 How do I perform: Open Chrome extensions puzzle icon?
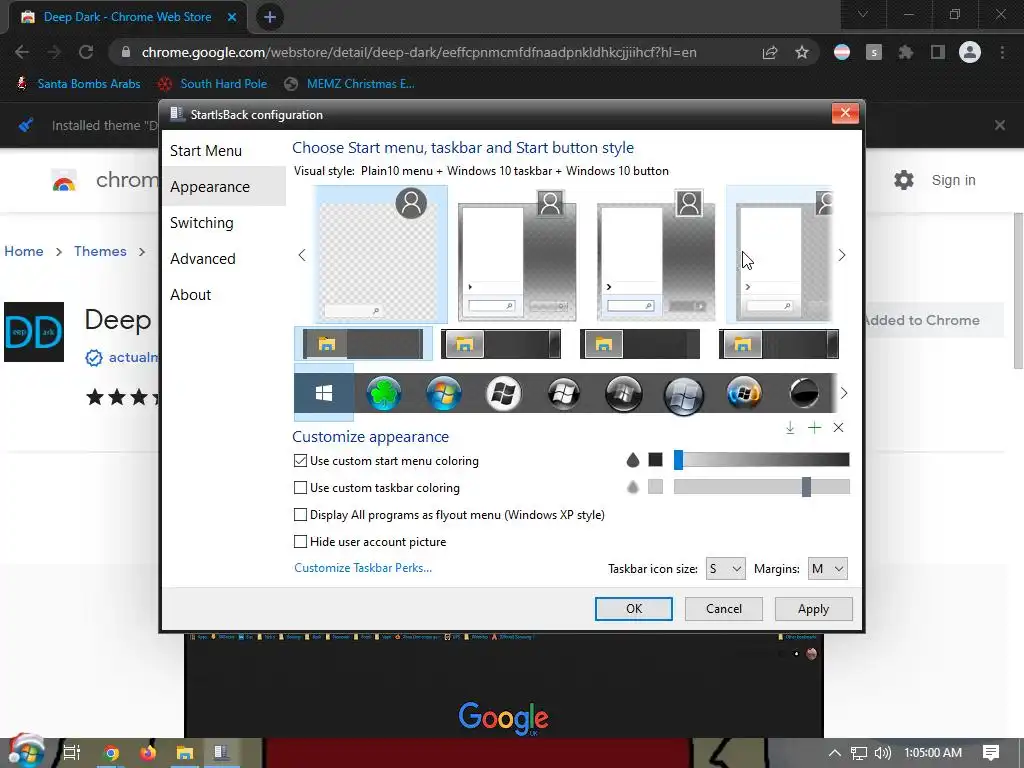point(905,52)
